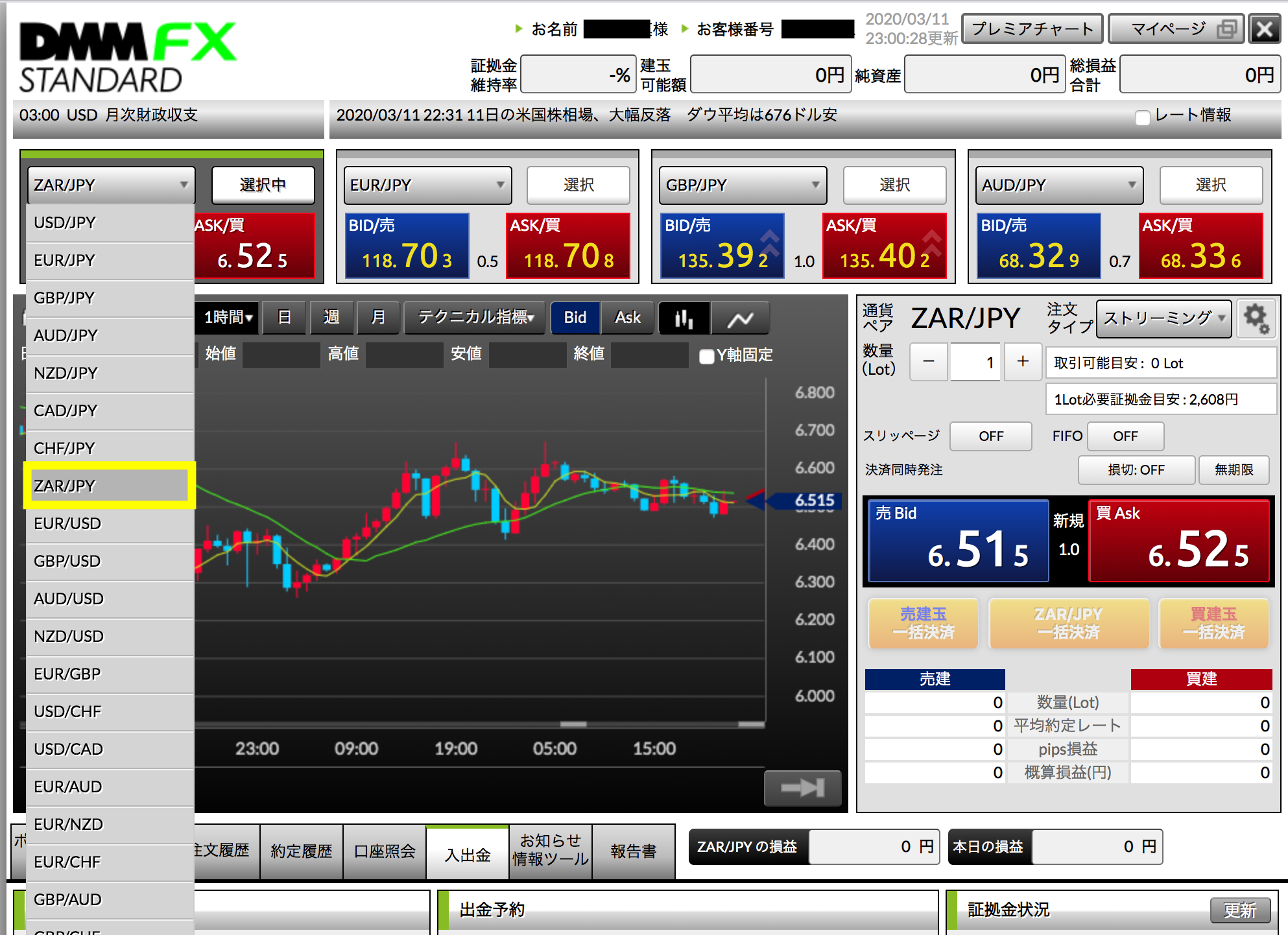This screenshot has width=1288, height=935.
Task: Choose GBP/AUD from the pair list
Action: (x=110, y=900)
